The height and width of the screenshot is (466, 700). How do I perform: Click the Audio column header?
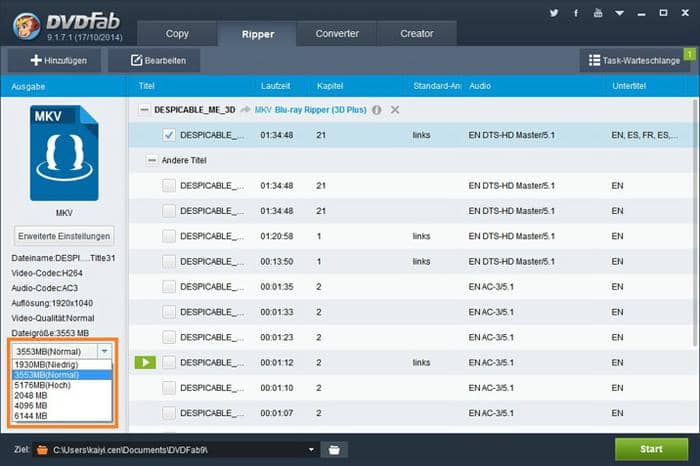(x=480, y=86)
